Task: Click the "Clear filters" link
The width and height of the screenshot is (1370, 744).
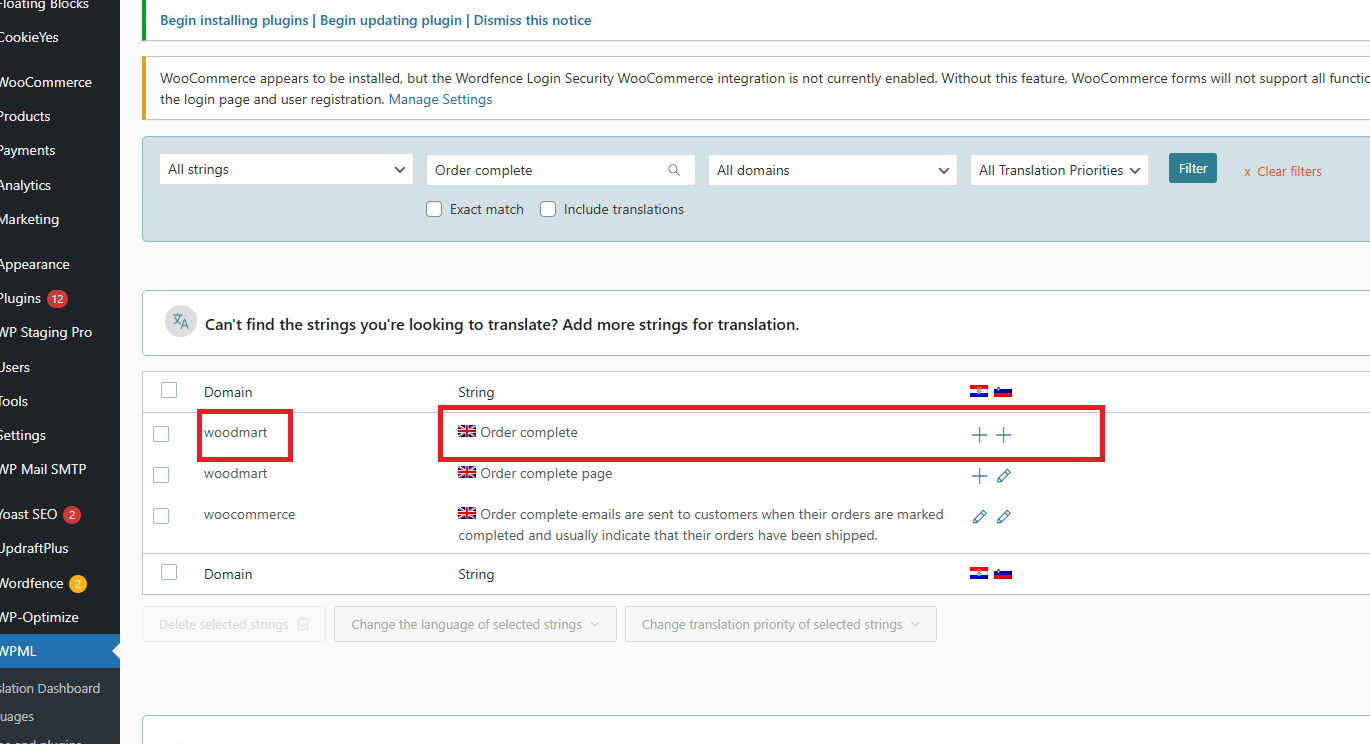Action: click(x=1283, y=172)
